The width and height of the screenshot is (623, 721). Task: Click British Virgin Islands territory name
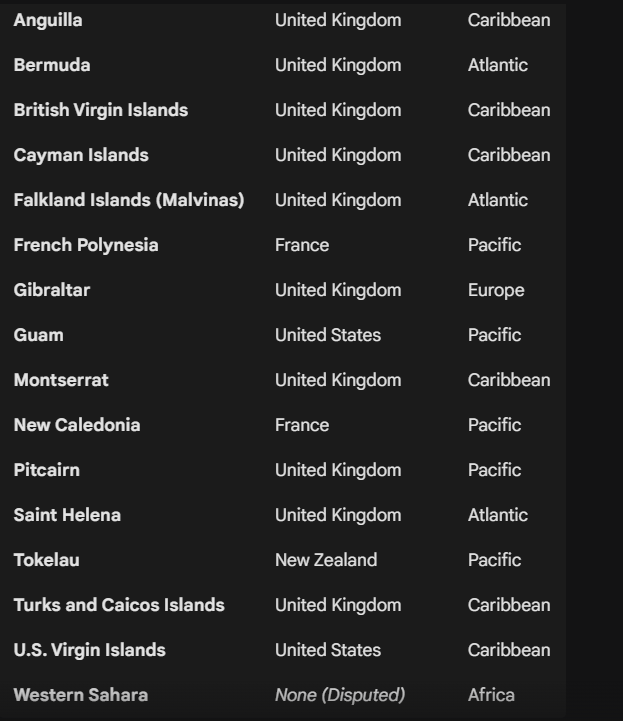[x=101, y=110]
